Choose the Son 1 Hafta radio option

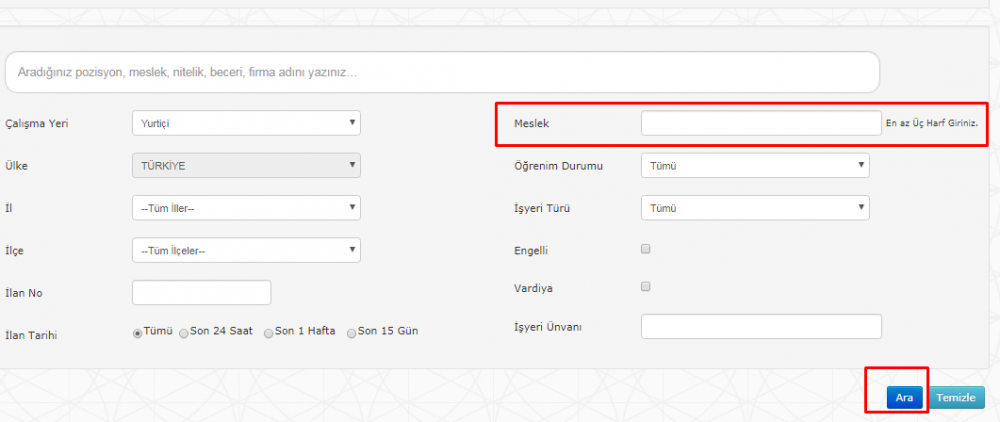(x=268, y=333)
